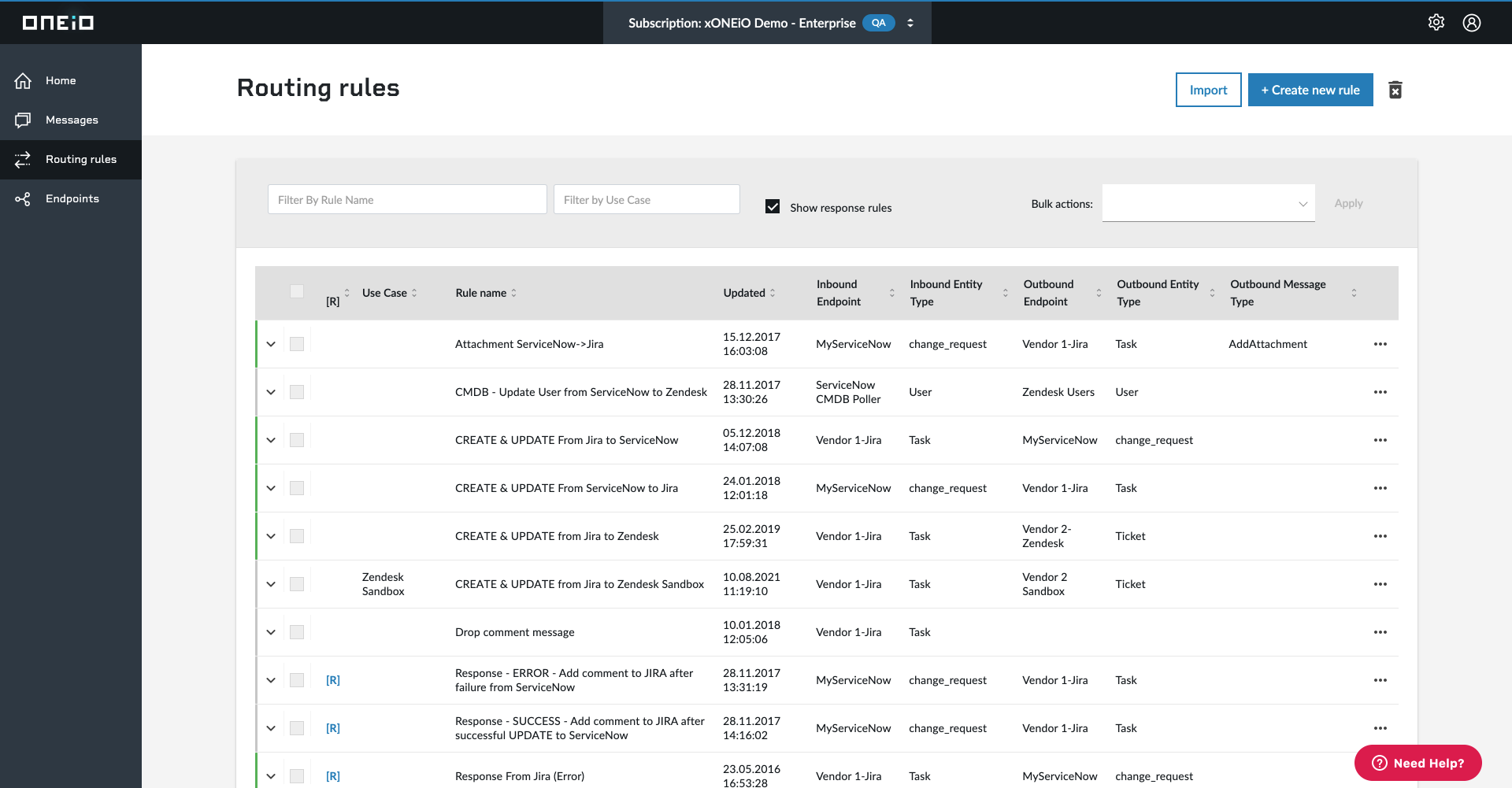
Task: Expand Zendesk Sandbox rule row chevron
Action: click(271, 584)
